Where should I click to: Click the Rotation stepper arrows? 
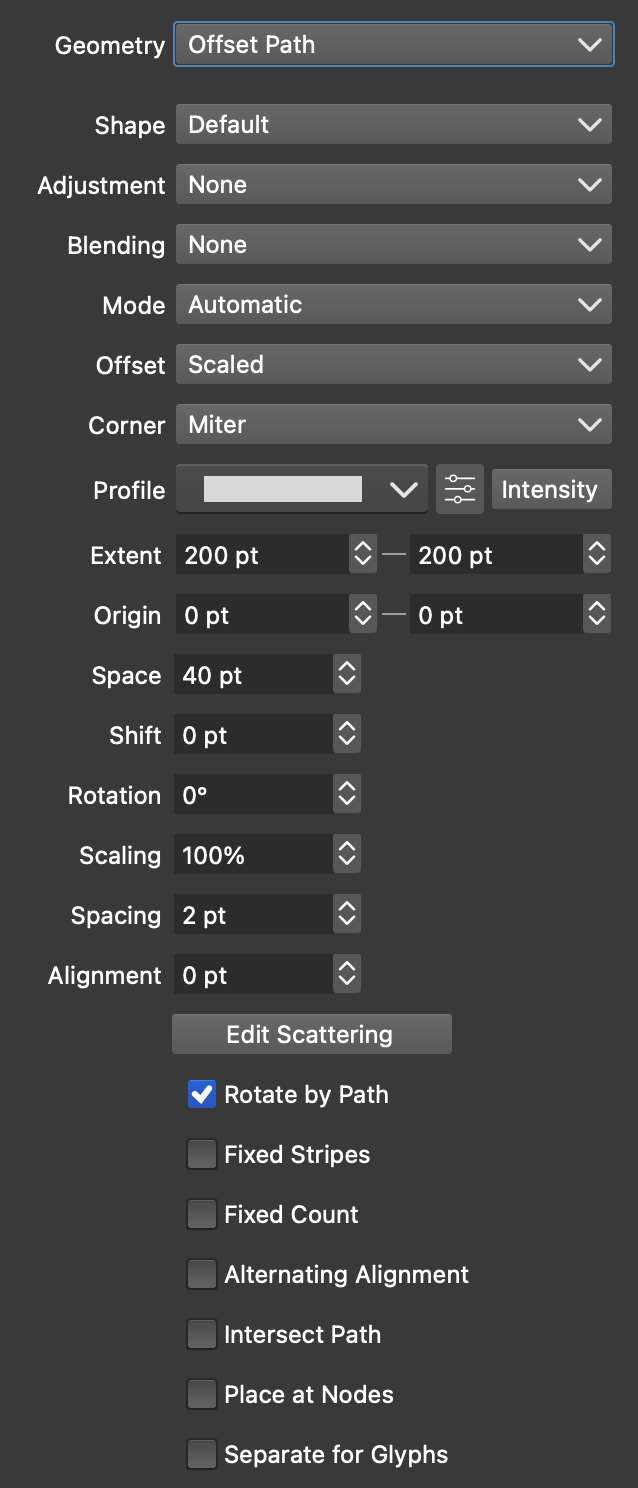(x=347, y=795)
